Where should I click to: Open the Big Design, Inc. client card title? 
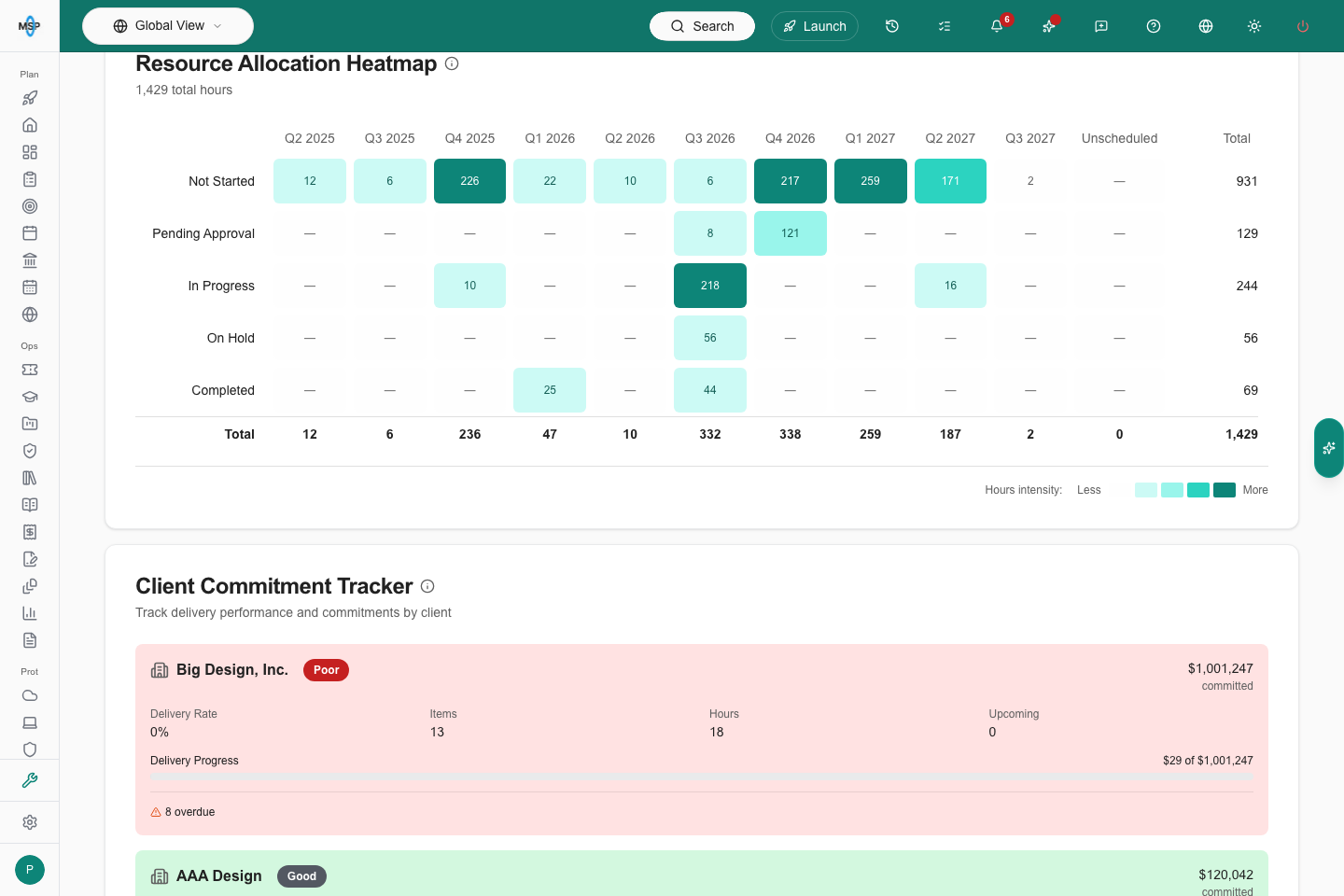click(232, 670)
